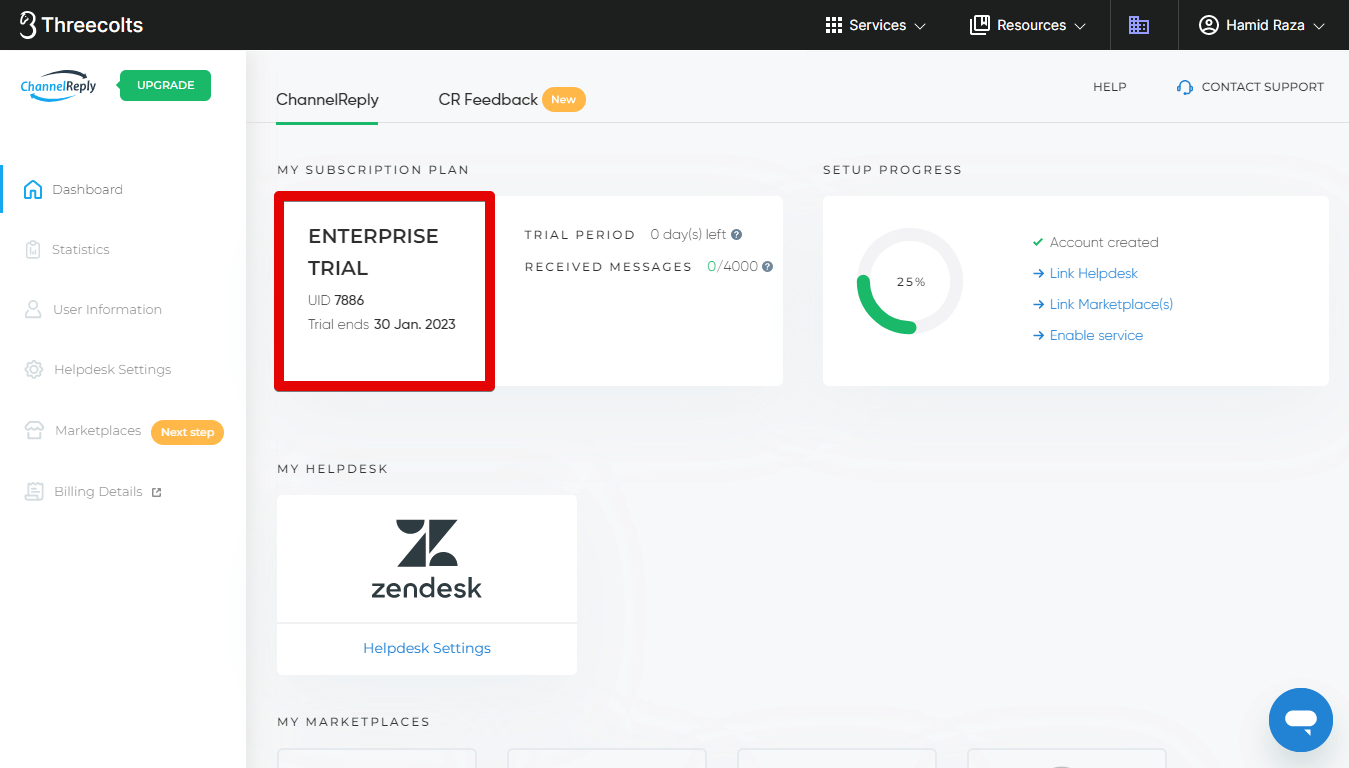
Task: Click the help icon beside trial days left
Action: (x=736, y=234)
